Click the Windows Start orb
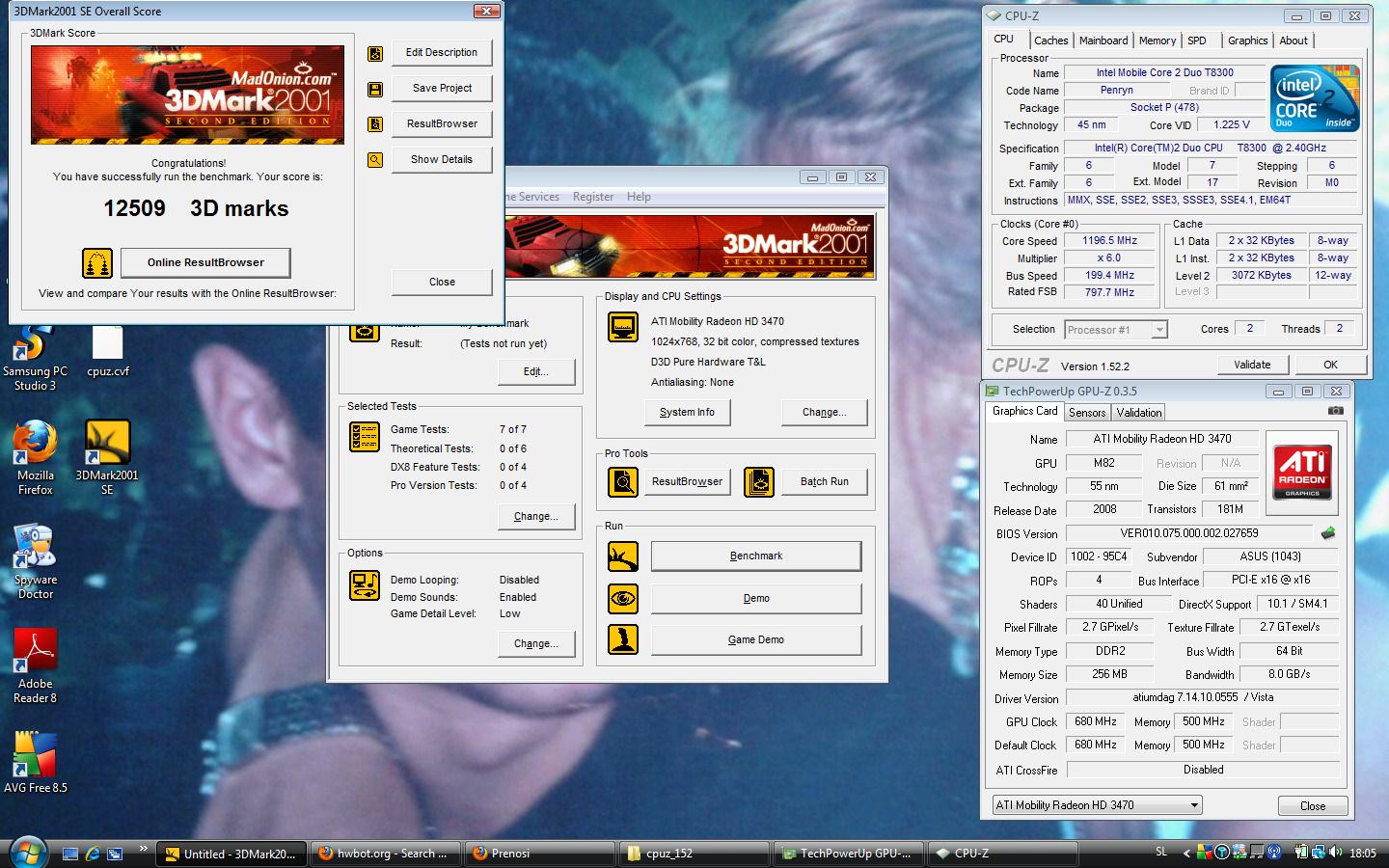 (x=26, y=852)
